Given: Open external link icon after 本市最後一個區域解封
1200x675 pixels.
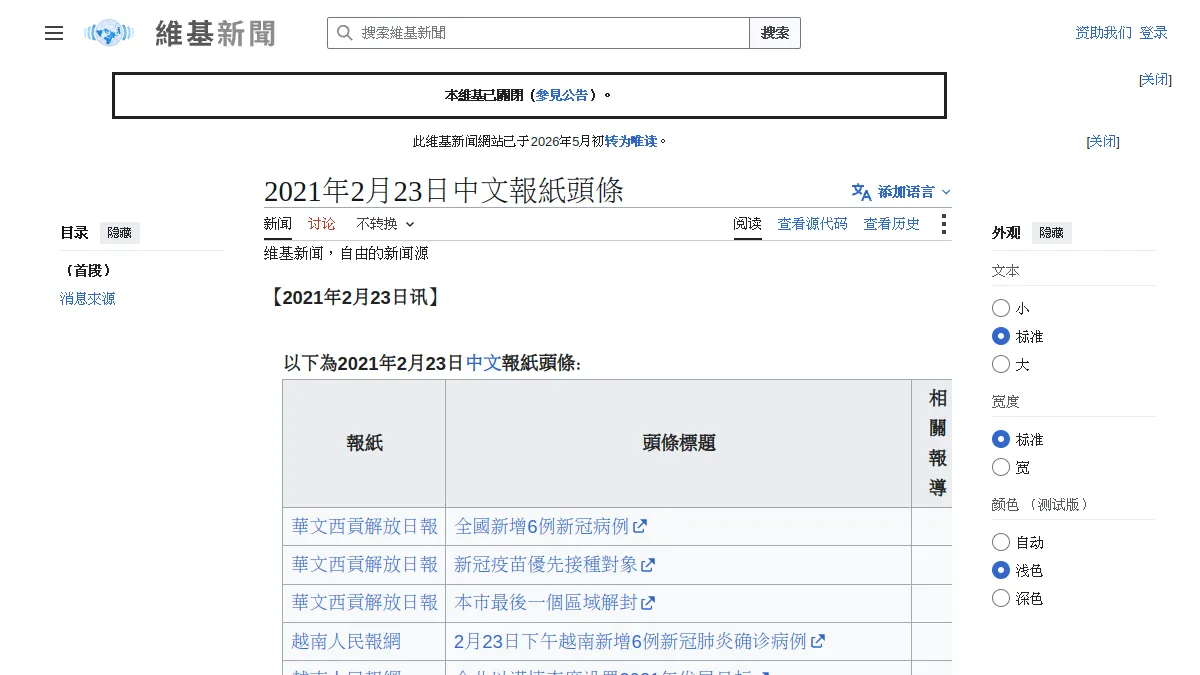Looking at the screenshot, I should click(648, 603).
